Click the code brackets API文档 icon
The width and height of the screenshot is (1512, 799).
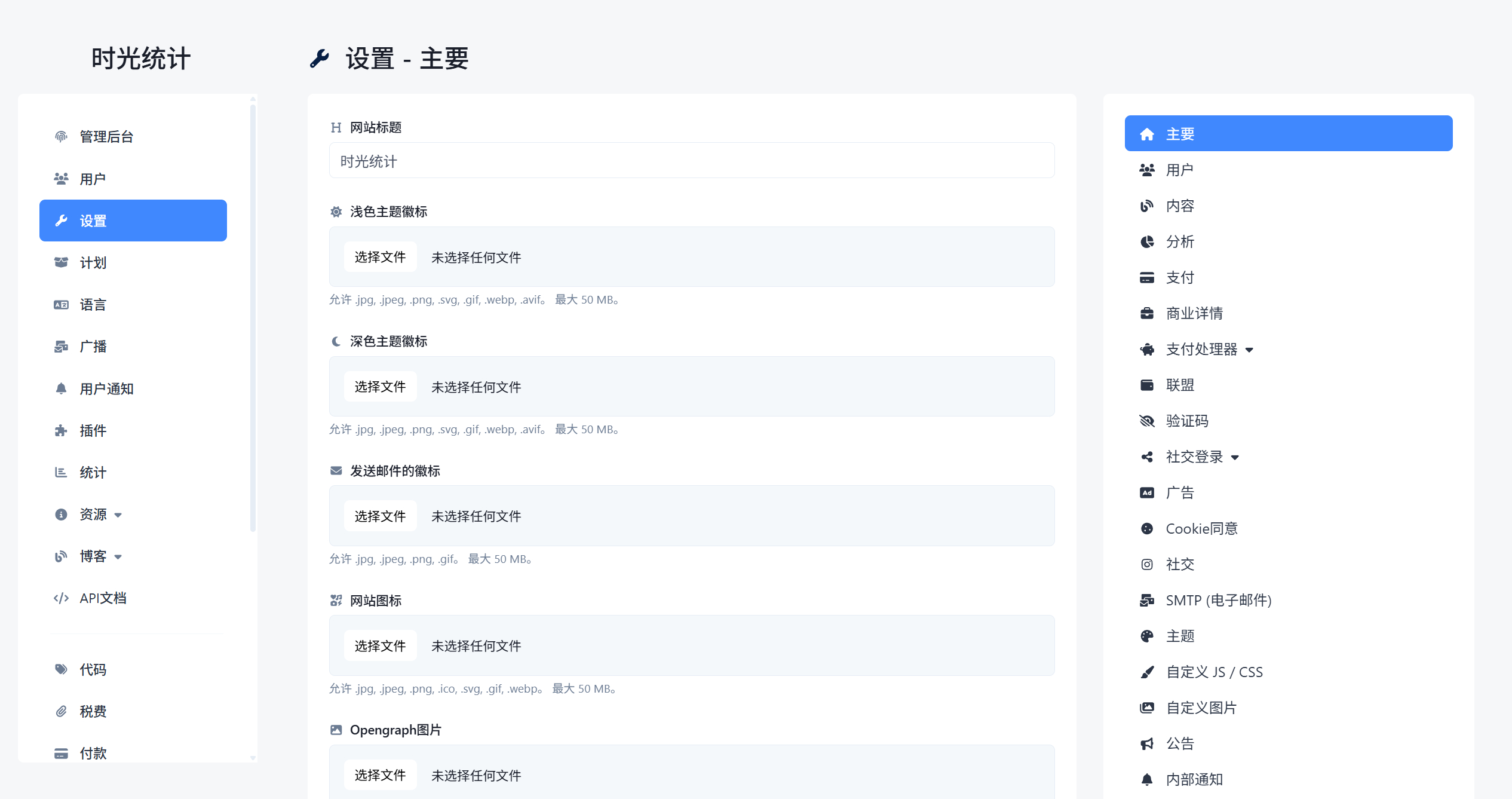click(x=61, y=598)
